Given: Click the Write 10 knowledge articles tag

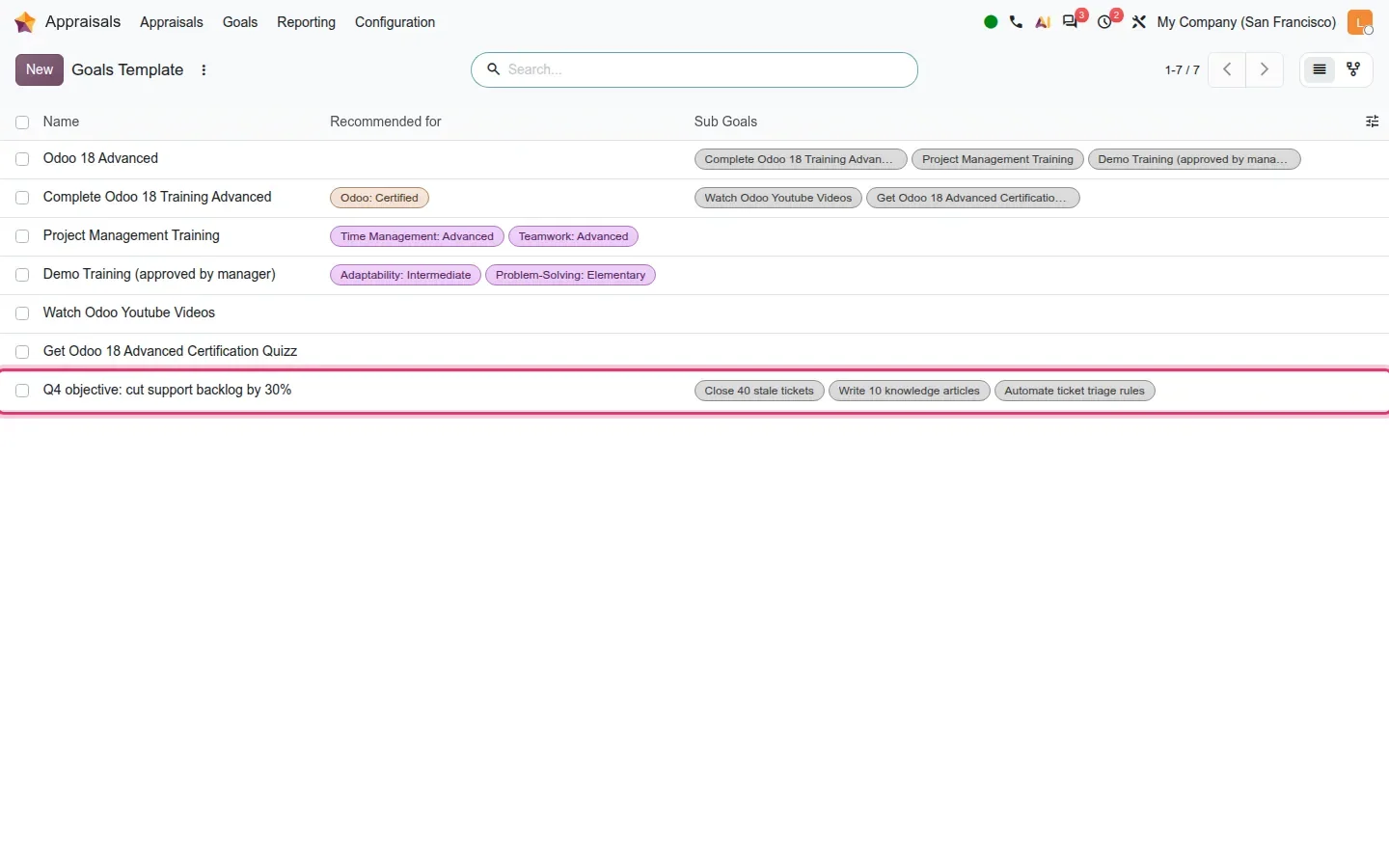Looking at the screenshot, I should pos(909,391).
